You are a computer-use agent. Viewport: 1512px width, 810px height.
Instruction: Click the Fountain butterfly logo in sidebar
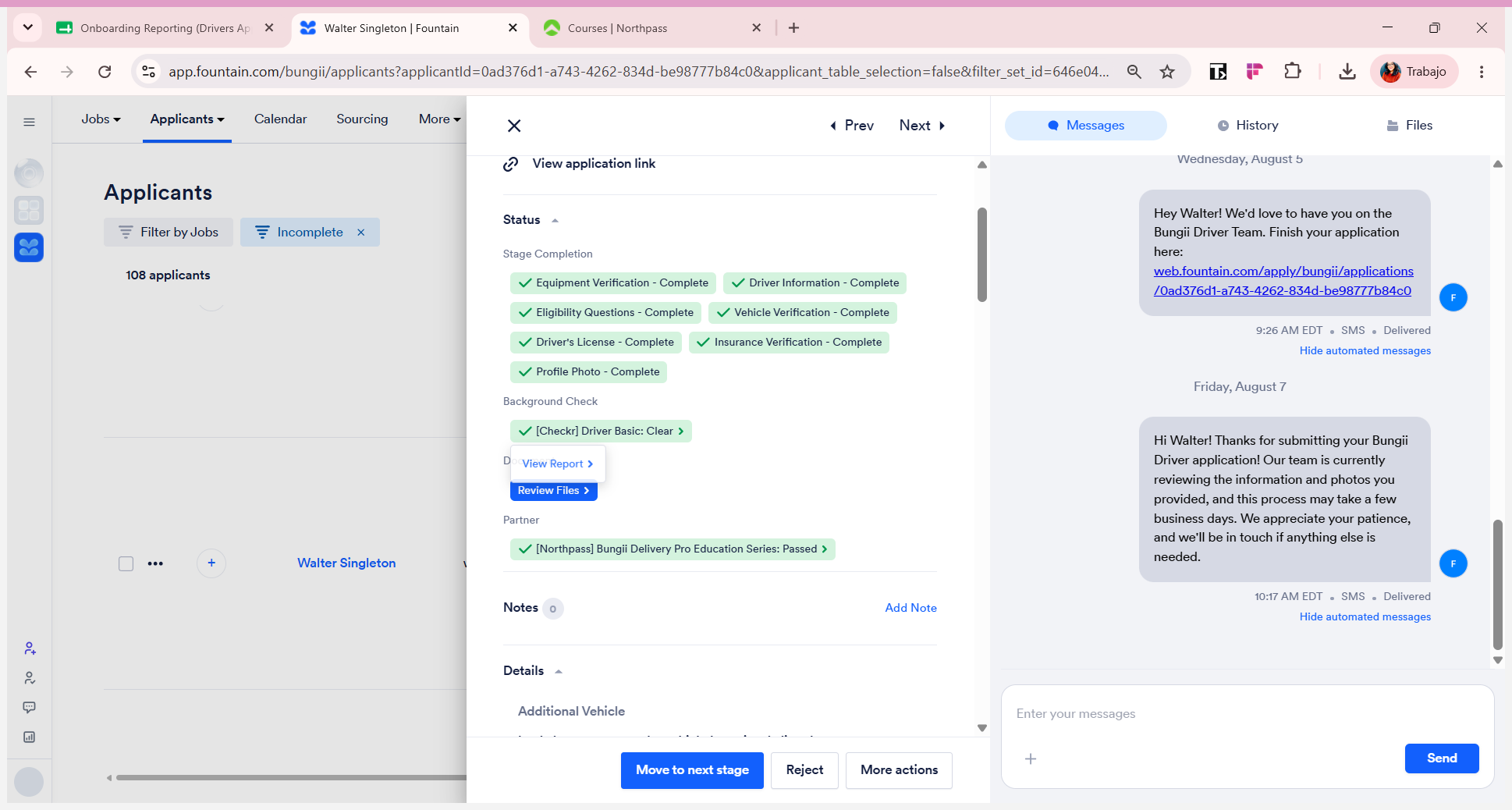pos(29,247)
